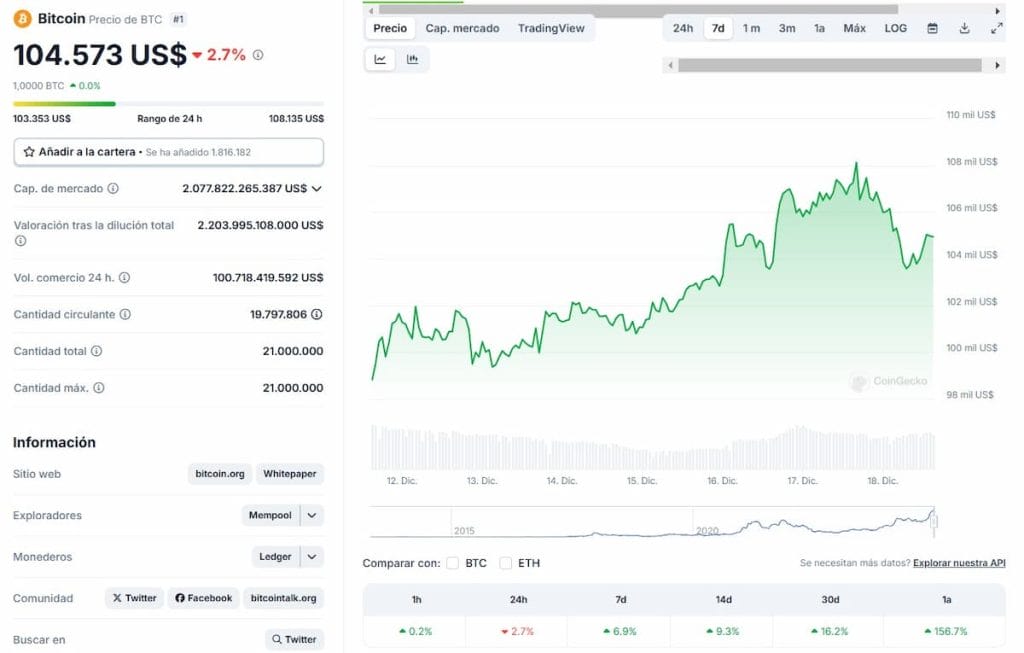Open the calendar date-range picker icon
This screenshot has width=1024, height=653.
pos(932,28)
